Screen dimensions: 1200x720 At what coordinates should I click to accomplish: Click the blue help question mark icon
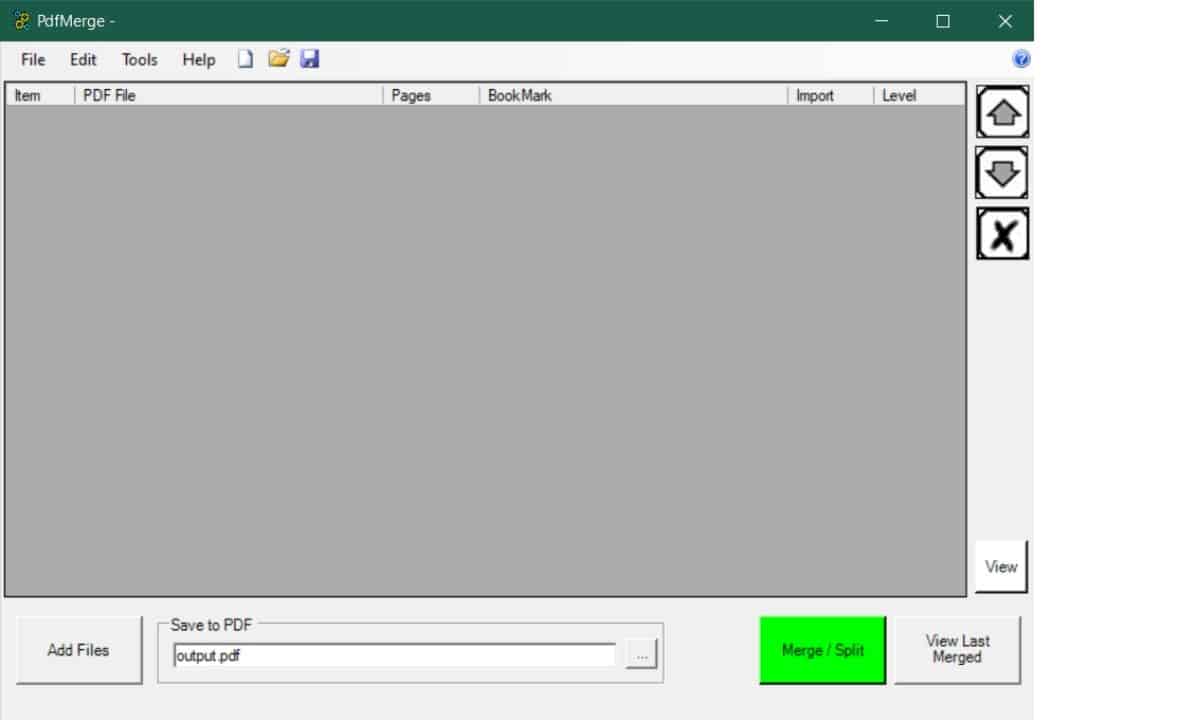point(1021,59)
